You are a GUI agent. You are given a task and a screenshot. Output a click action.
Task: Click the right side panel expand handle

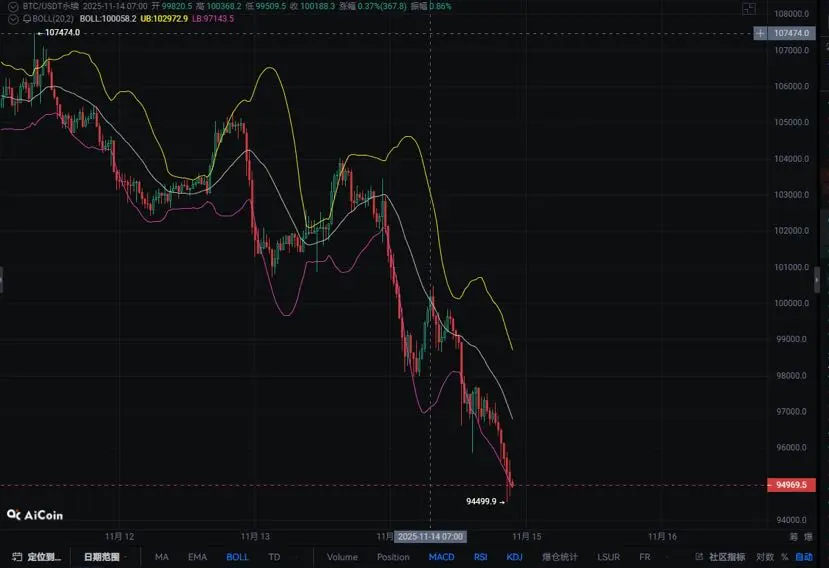tap(817, 280)
